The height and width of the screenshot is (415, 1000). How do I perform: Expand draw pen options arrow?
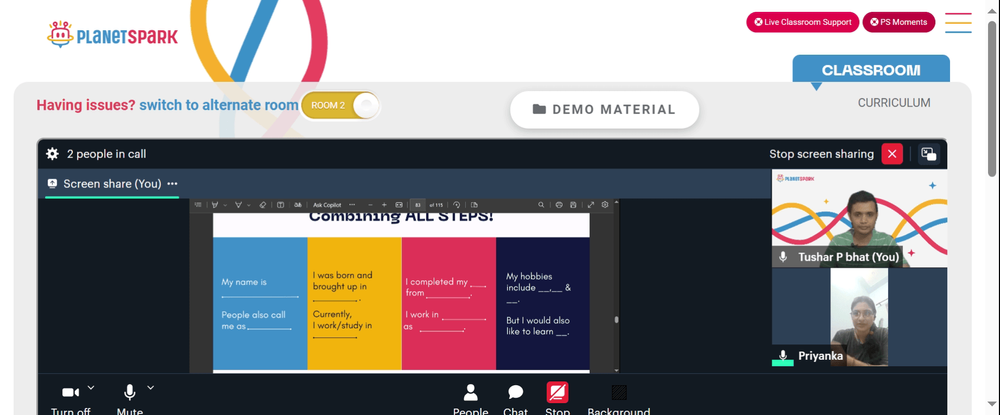pyautogui.click(x=249, y=205)
